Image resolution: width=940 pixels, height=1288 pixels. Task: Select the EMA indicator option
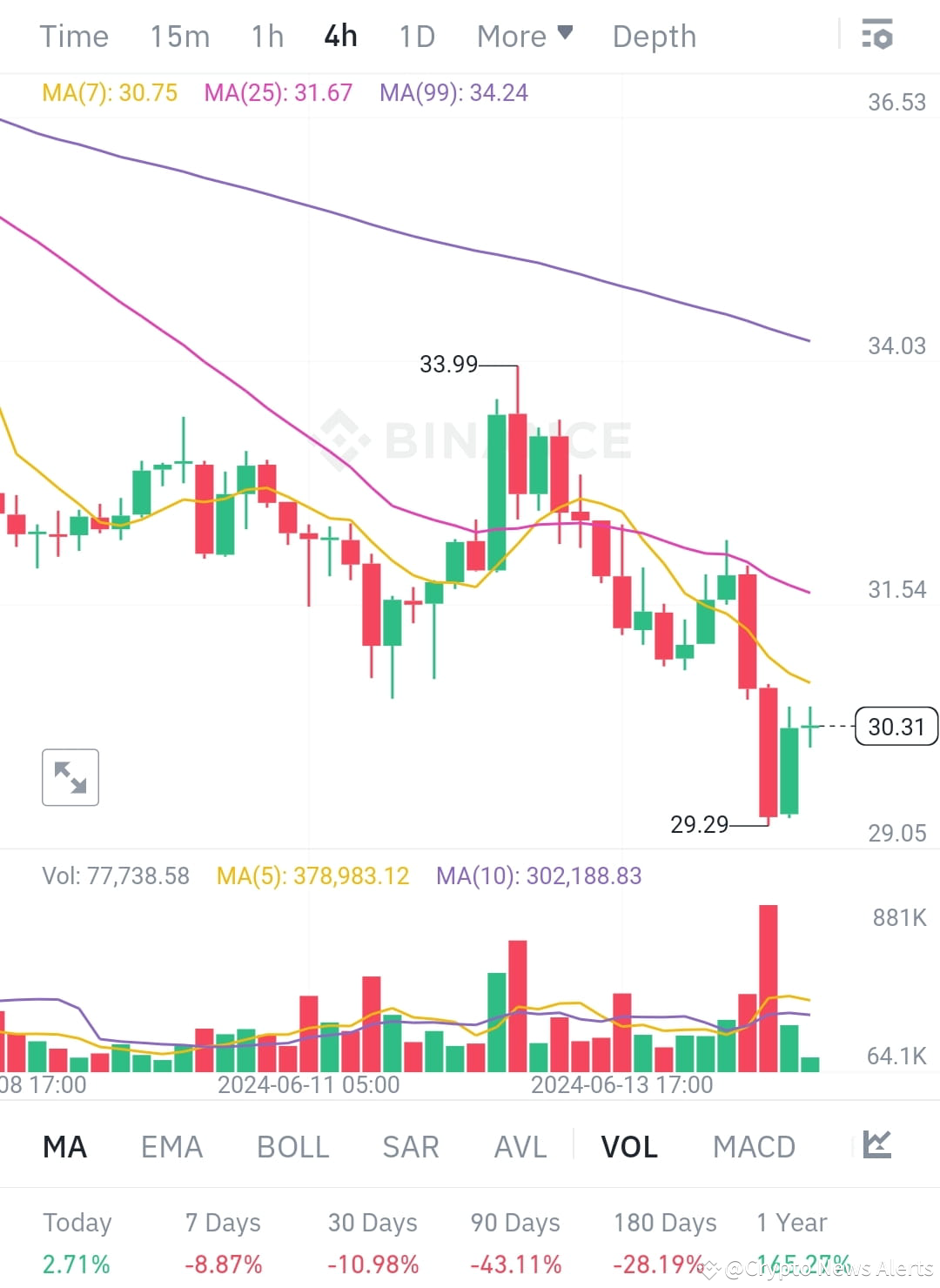click(x=171, y=1147)
